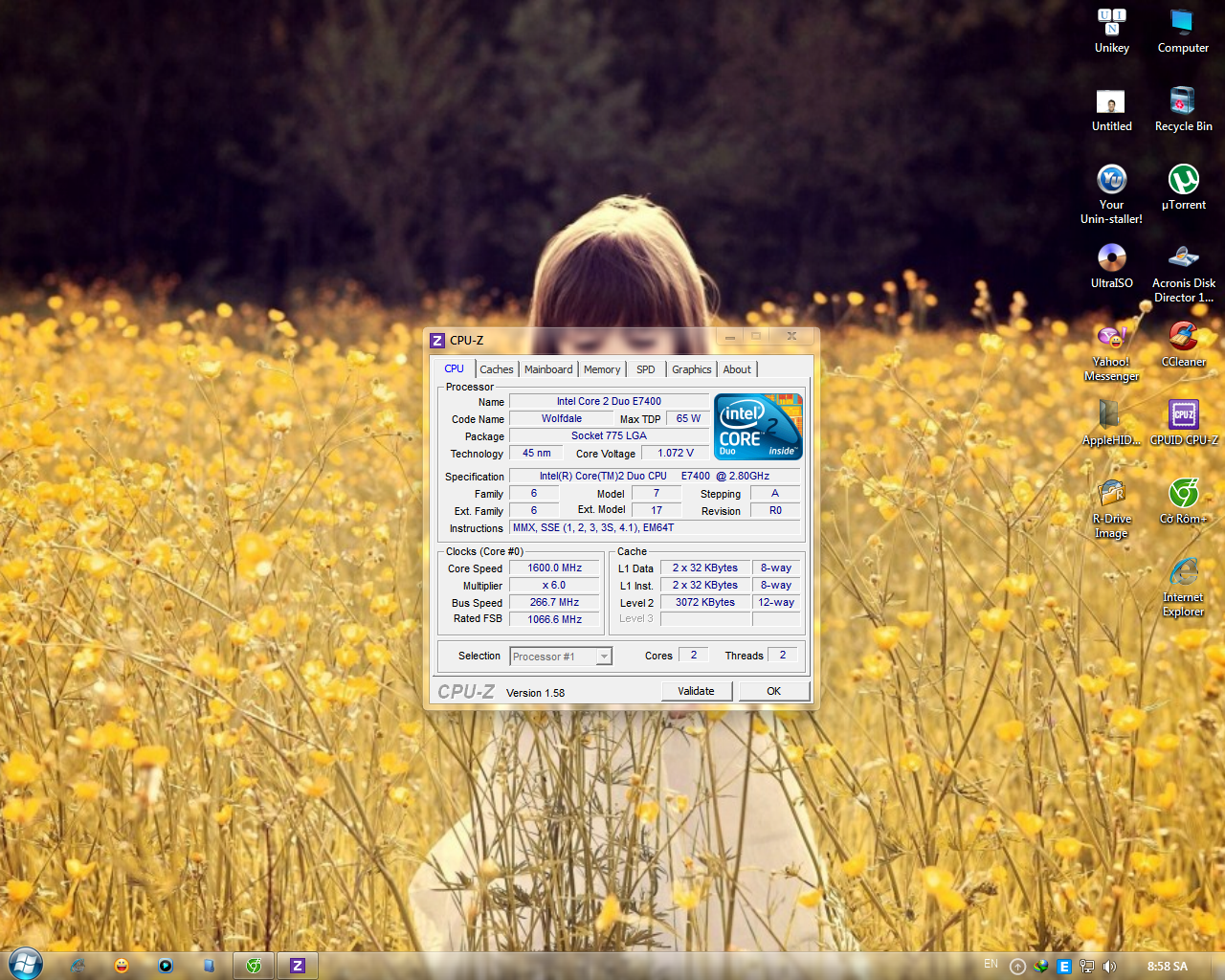Viewport: 1225px width, 980px height.
Task: Open the Recycle Bin
Action: (x=1183, y=109)
